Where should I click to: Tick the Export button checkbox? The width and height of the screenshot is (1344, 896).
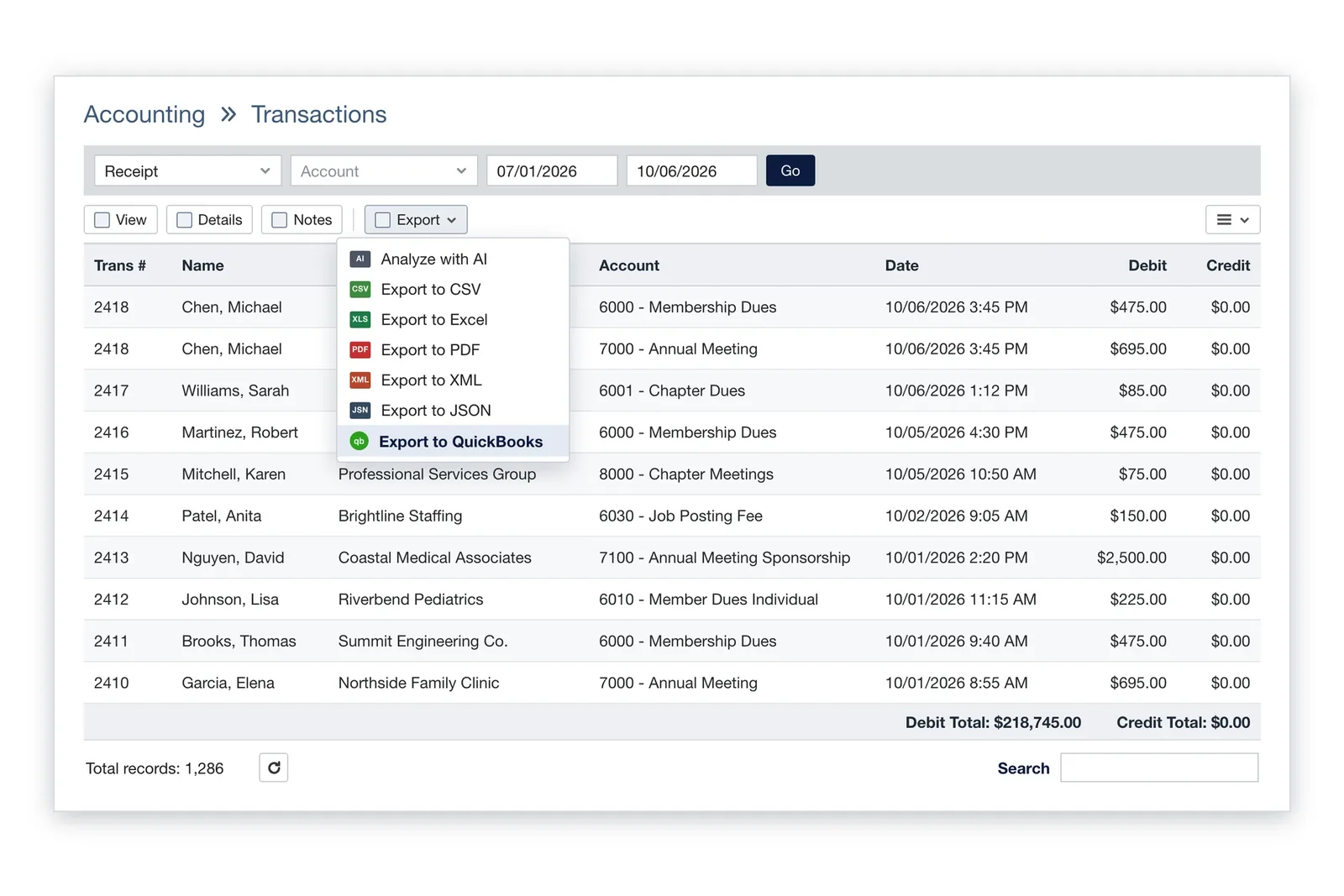click(x=383, y=220)
